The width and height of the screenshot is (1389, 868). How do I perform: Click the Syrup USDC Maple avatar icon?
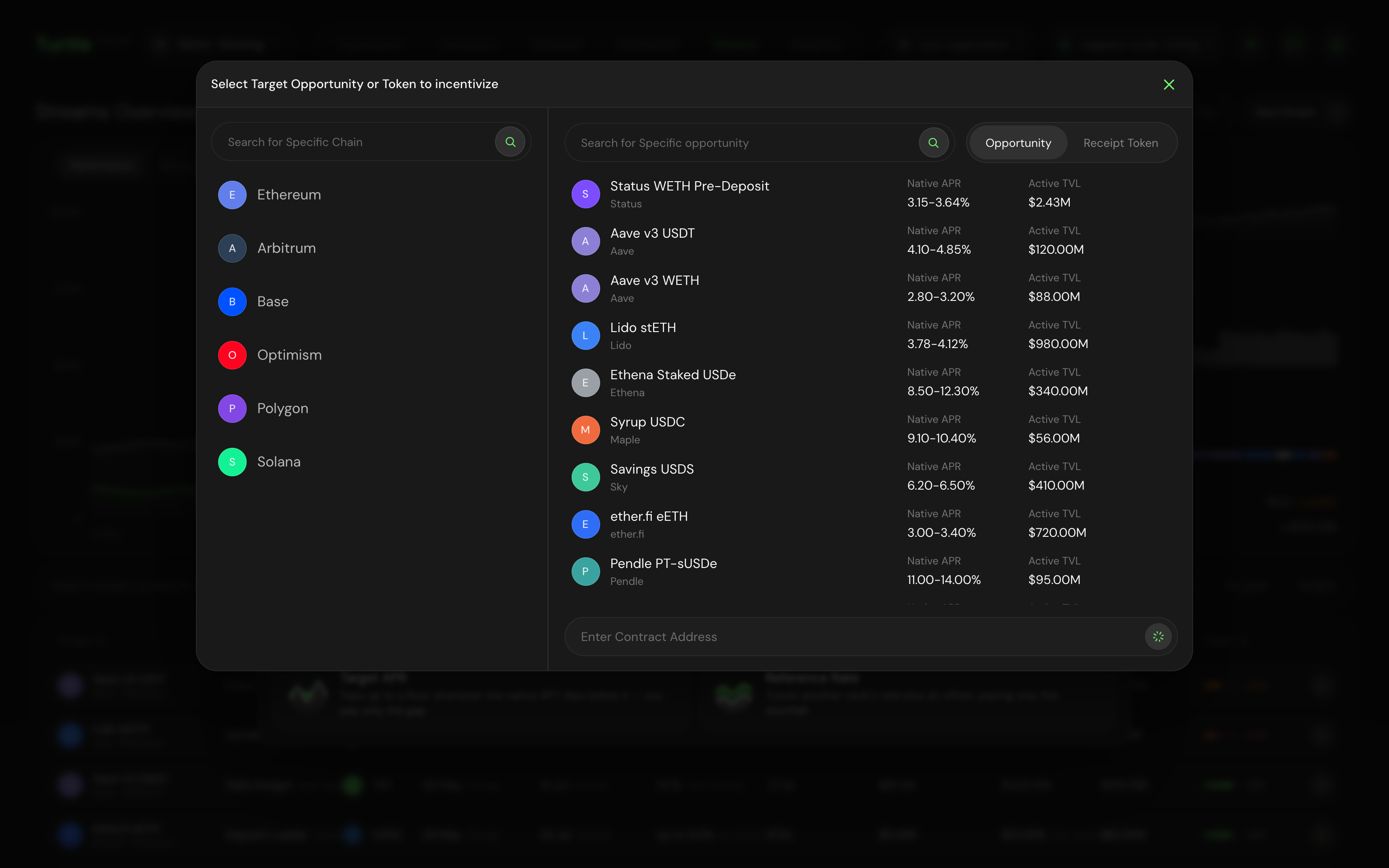[585, 430]
